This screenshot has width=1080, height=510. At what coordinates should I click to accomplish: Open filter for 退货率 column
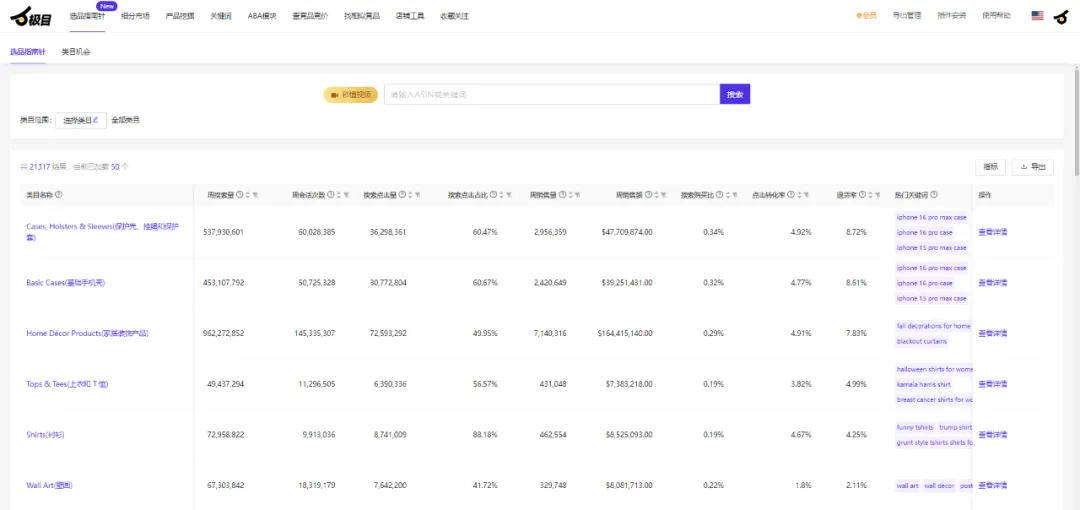pyautogui.click(x=878, y=195)
